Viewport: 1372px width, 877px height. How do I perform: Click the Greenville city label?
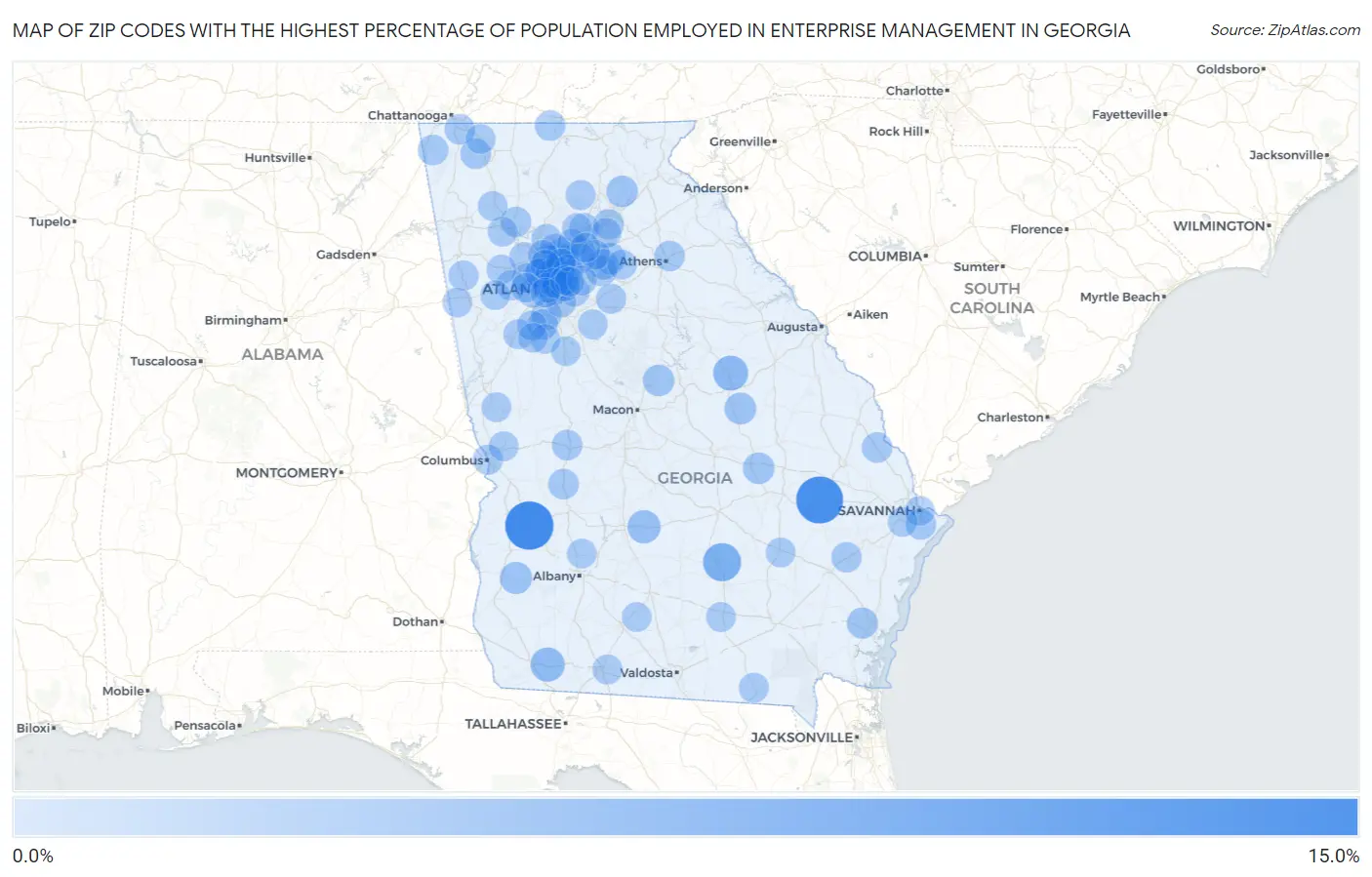(741, 142)
